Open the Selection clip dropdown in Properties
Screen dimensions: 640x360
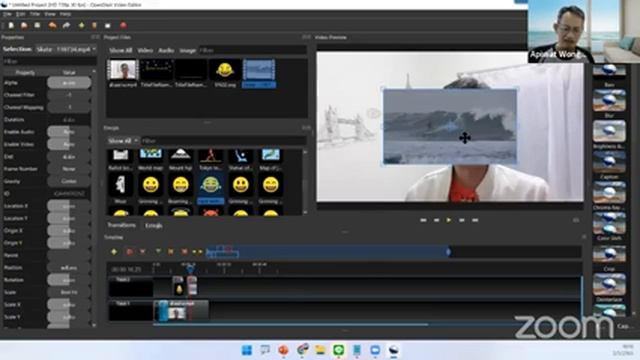click(x=65, y=49)
